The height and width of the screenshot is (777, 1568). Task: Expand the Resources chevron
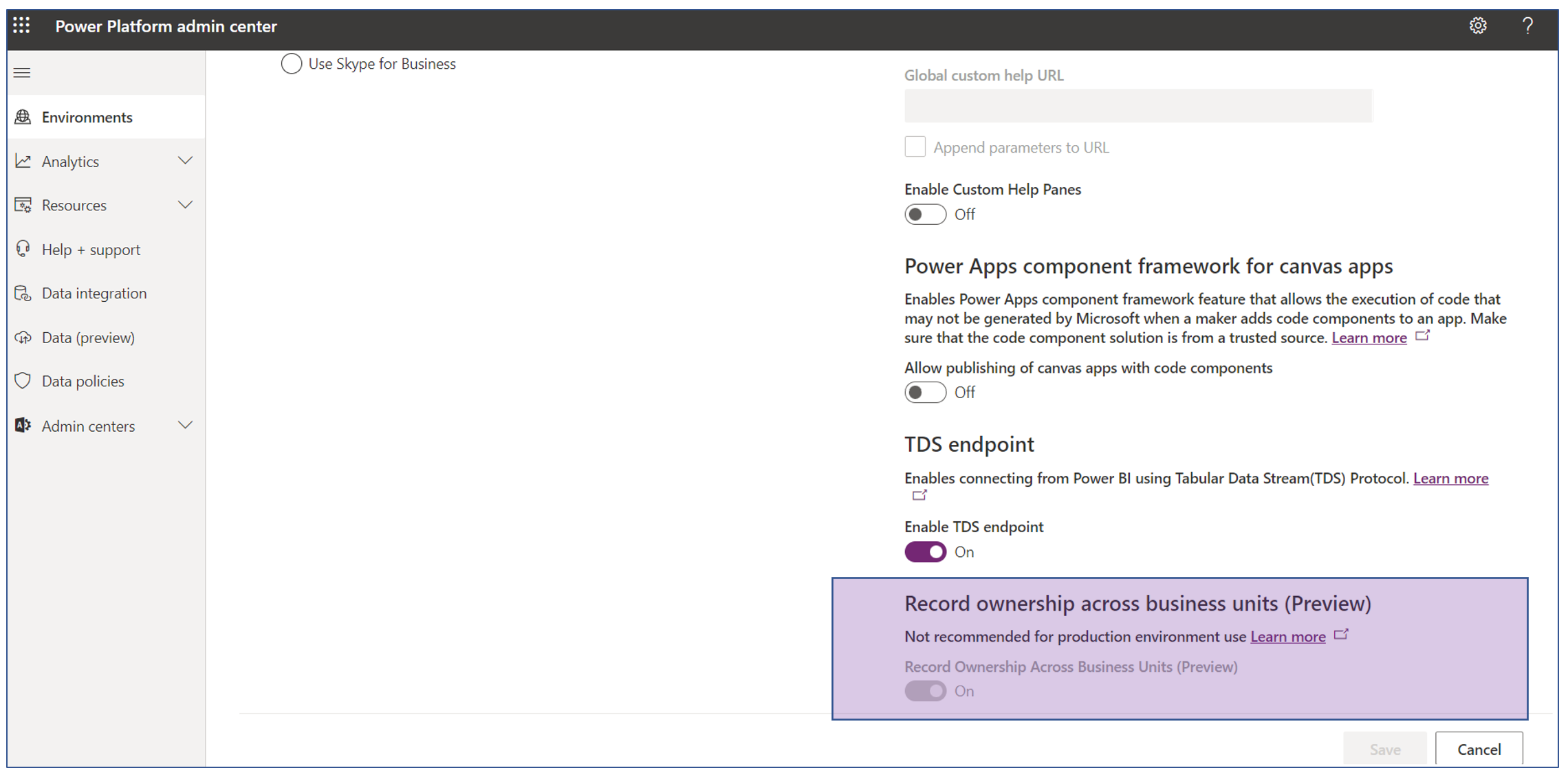[185, 205]
